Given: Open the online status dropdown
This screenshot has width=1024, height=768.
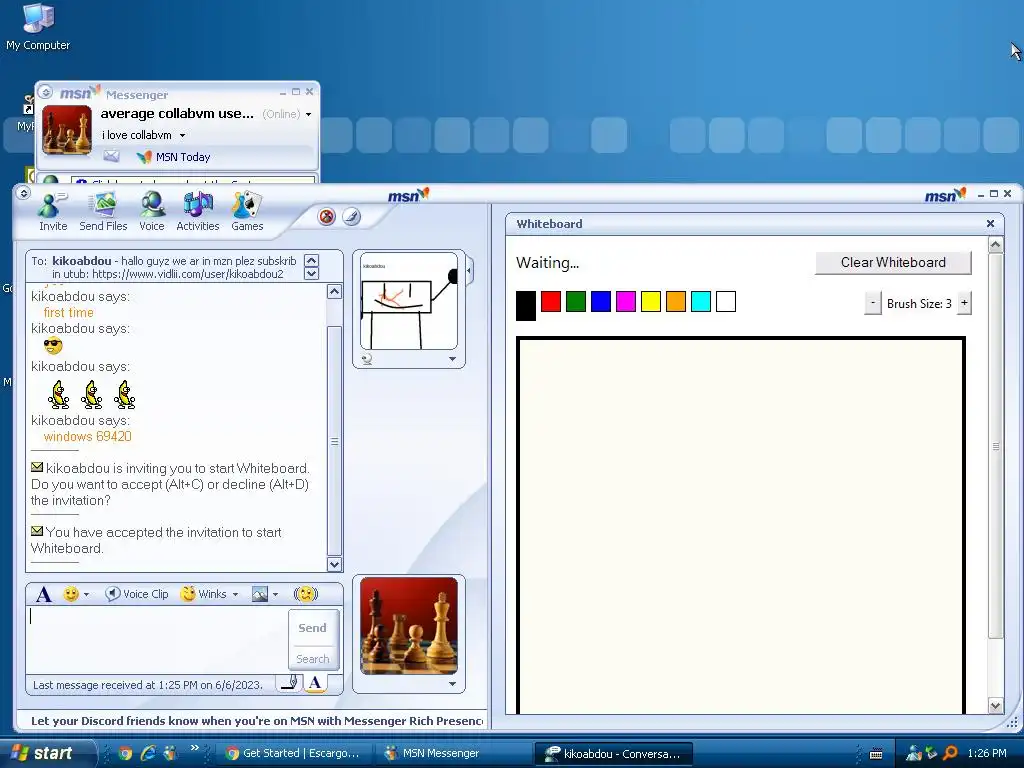Looking at the screenshot, I should [308, 114].
